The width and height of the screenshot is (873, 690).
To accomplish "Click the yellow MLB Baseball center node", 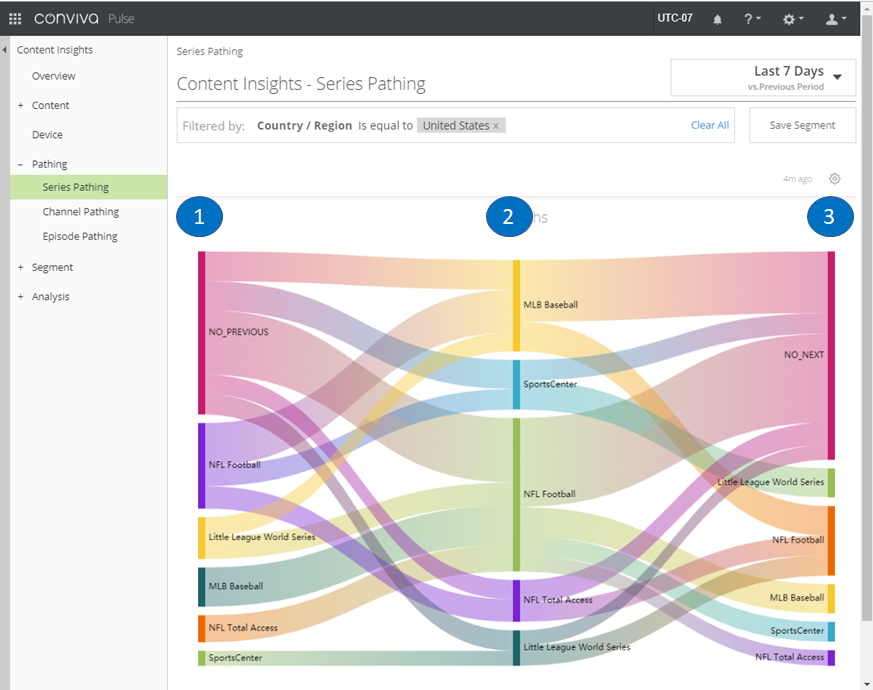I will [516, 306].
